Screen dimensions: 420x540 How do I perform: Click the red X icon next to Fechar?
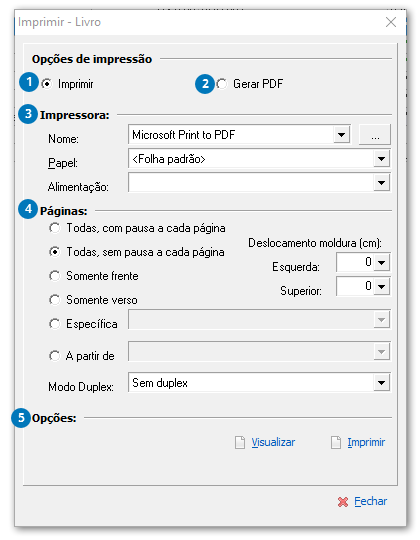pyautogui.click(x=343, y=502)
